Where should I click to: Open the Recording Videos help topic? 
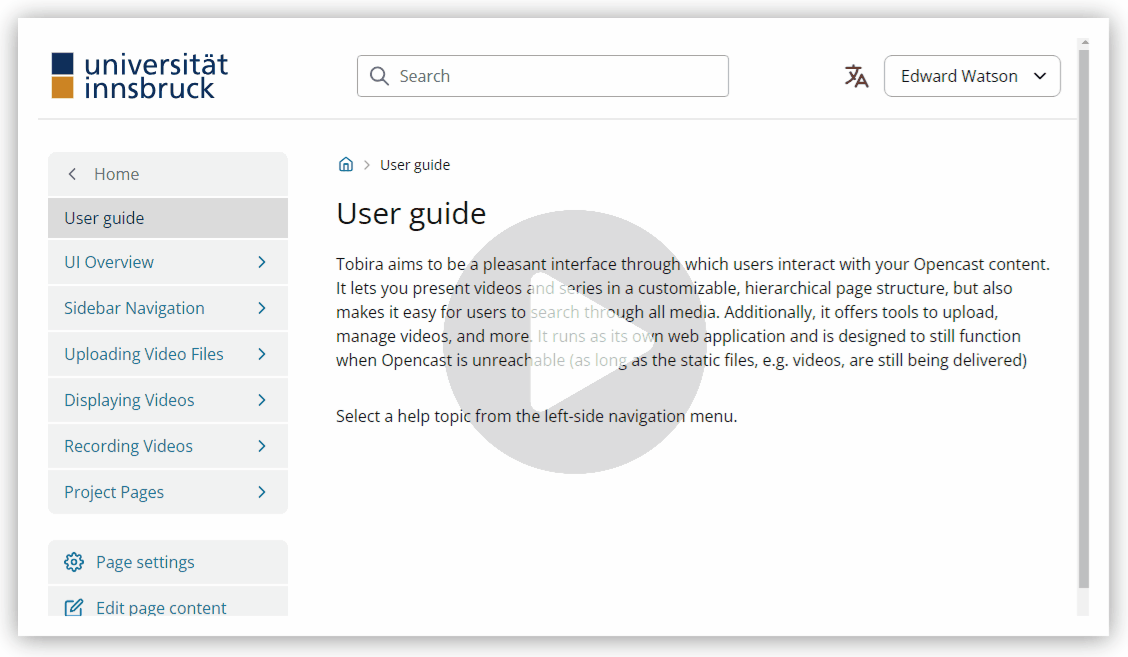click(127, 446)
